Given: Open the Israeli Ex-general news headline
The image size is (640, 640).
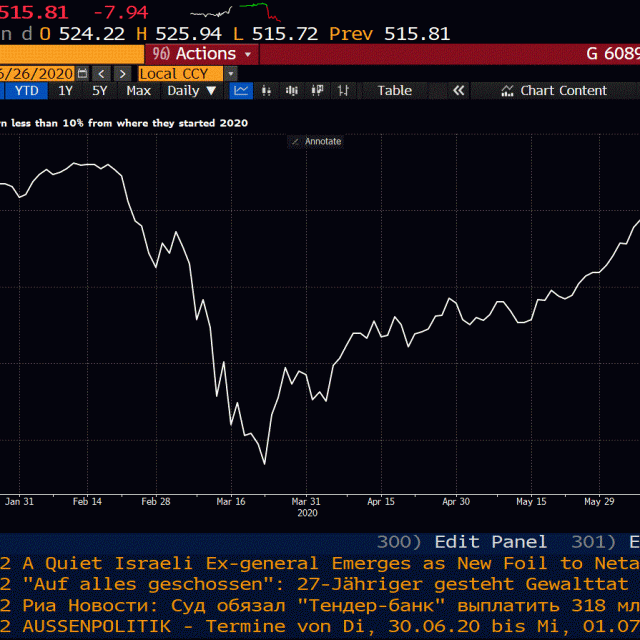Looking at the screenshot, I should pyautogui.click(x=320, y=563).
